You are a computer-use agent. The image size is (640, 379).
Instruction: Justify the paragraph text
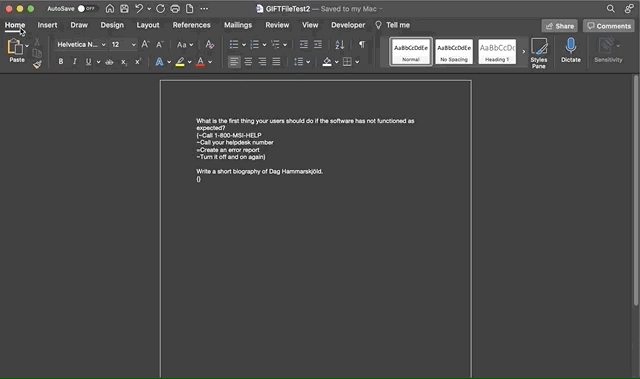coord(276,62)
